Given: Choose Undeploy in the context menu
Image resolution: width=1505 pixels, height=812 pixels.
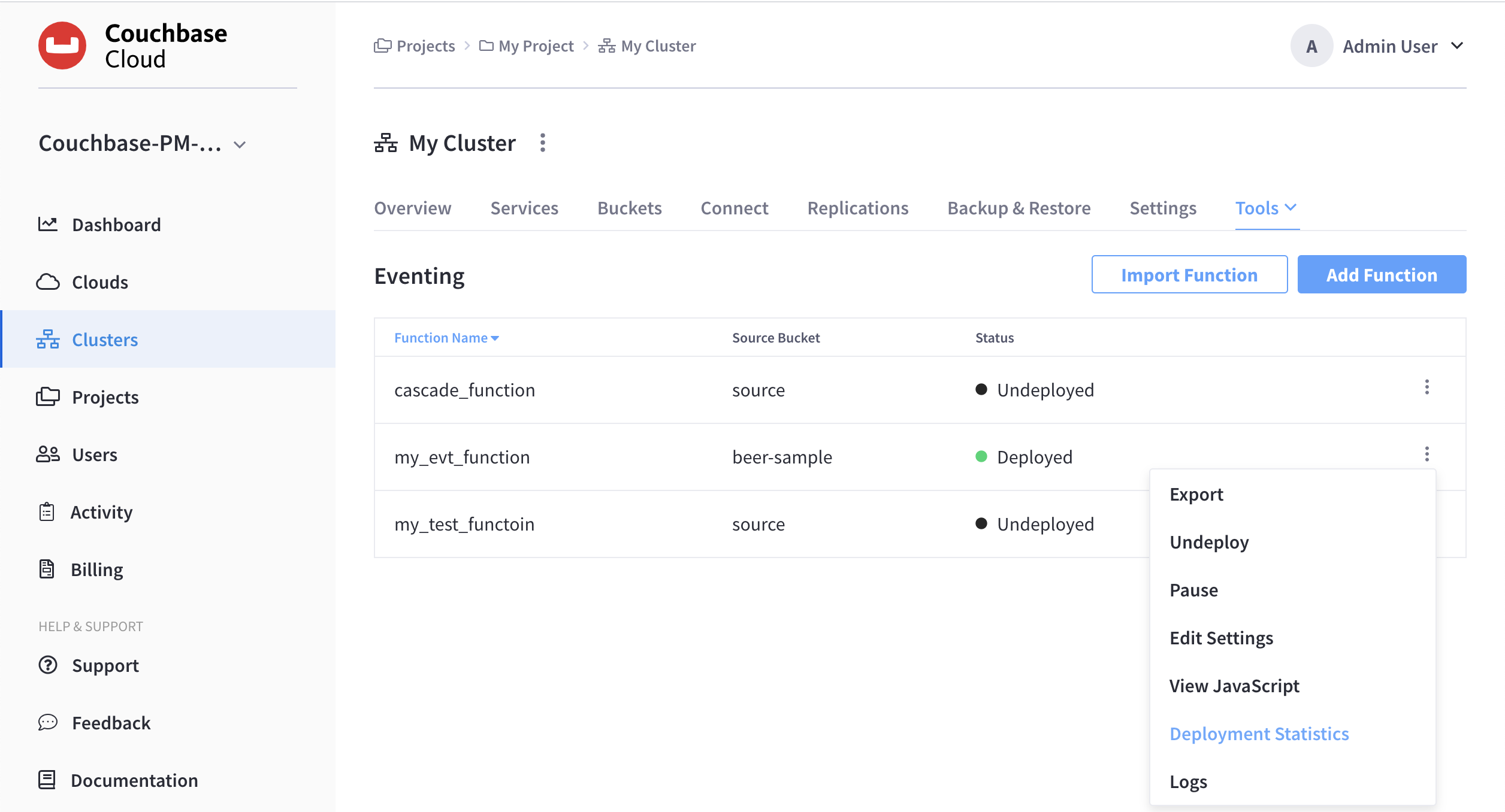Looking at the screenshot, I should coord(1209,542).
